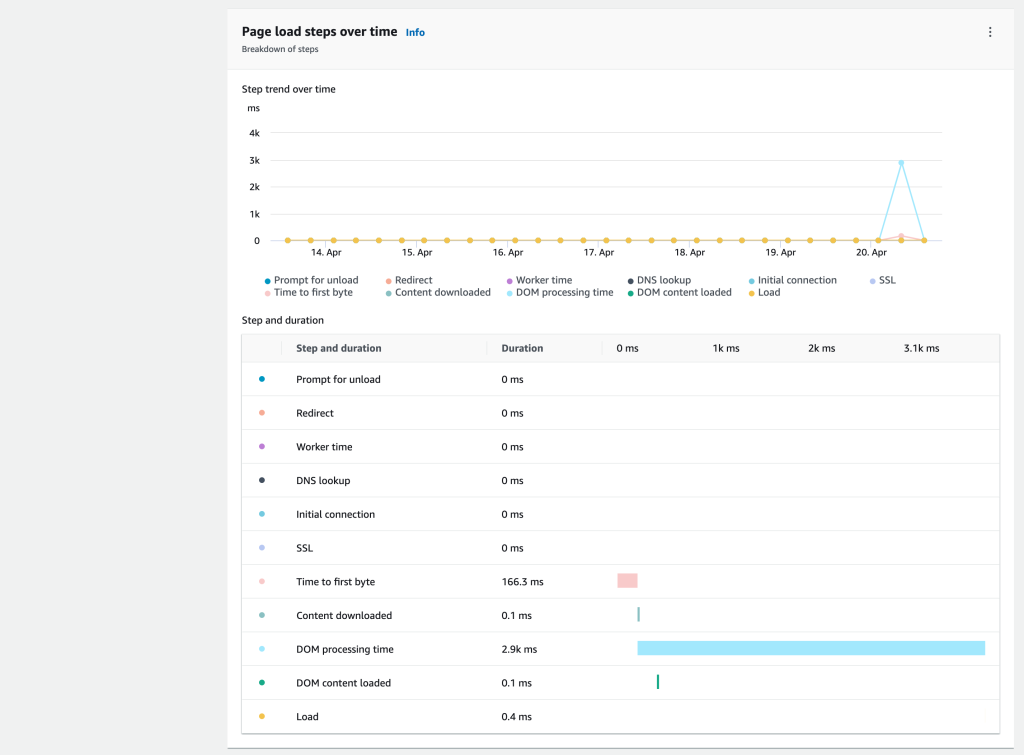
Task: Open the widget options ellipsis menu
Action: pos(989,31)
